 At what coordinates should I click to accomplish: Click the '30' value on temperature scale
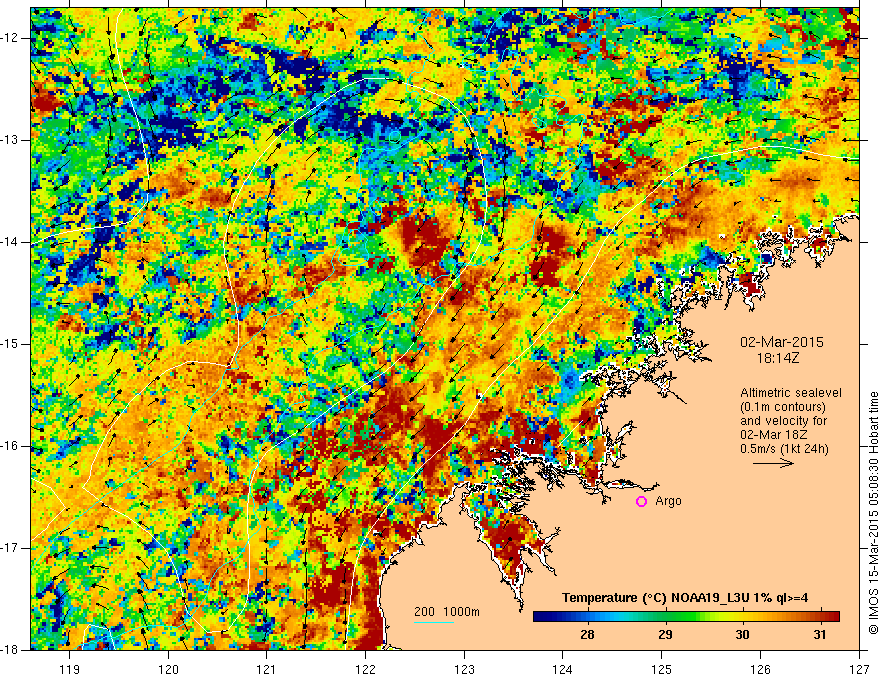click(x=742, y=635)
